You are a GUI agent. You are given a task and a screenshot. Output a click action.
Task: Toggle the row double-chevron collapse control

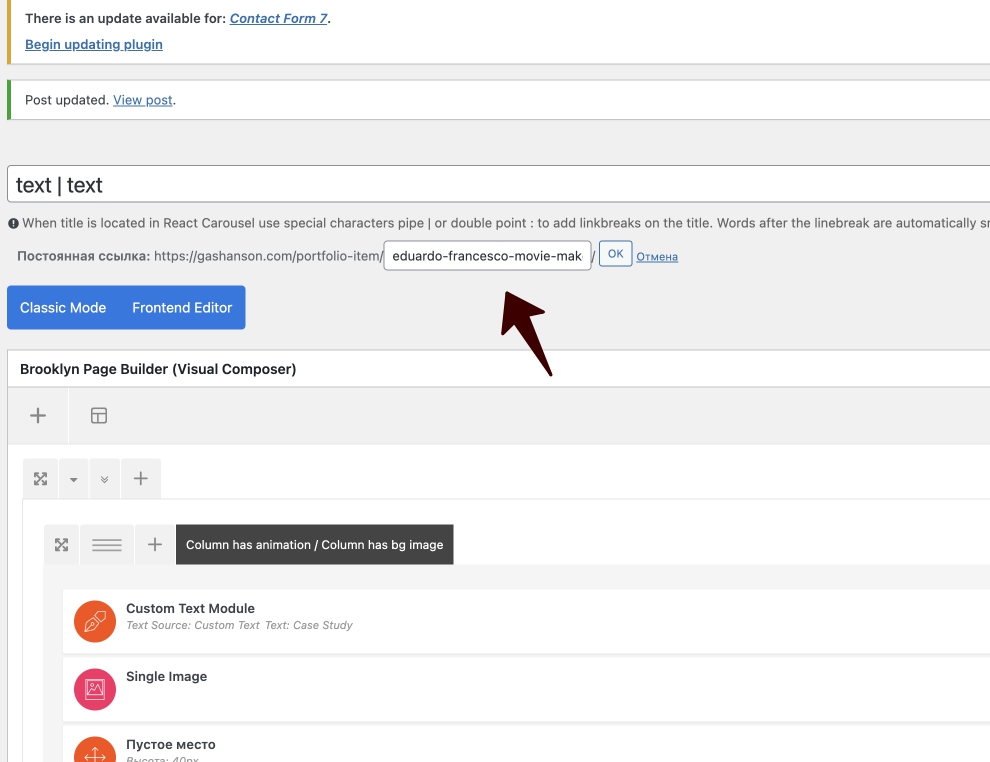(104, 479)
